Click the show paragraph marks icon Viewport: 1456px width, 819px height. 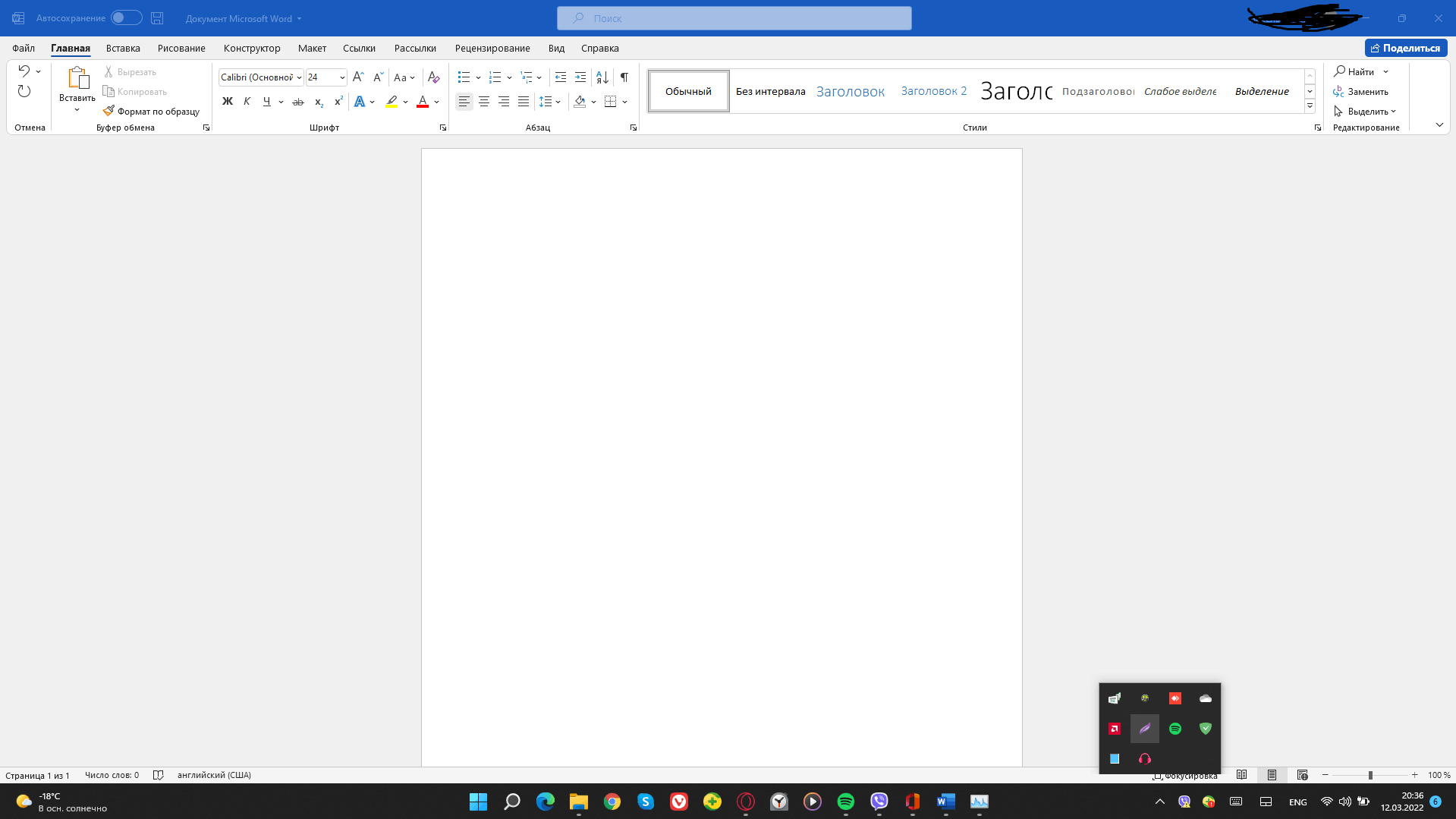click(x=624, y=77)
